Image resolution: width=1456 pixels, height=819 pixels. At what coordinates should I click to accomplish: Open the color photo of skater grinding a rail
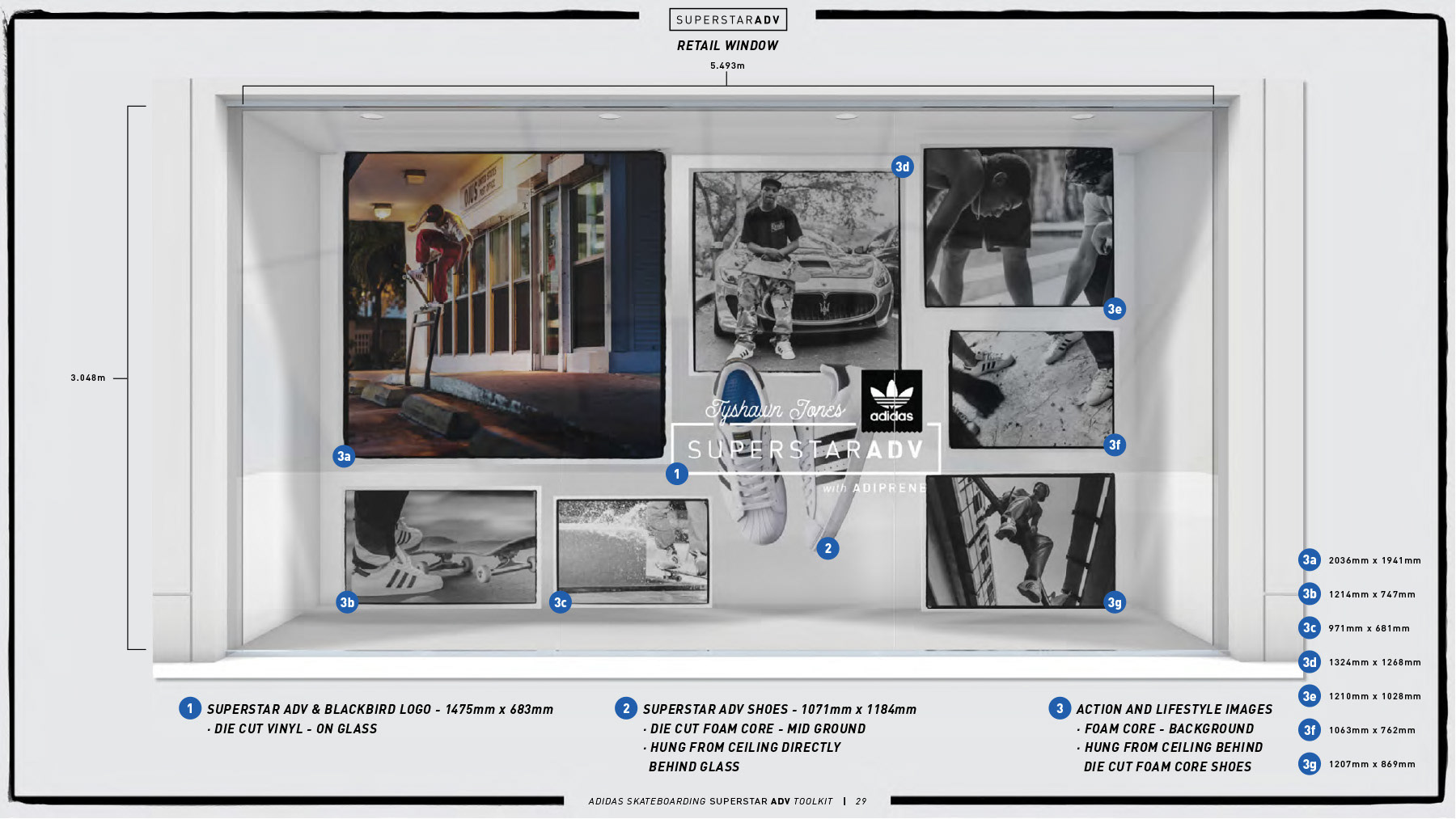click(x=505, y=305)
